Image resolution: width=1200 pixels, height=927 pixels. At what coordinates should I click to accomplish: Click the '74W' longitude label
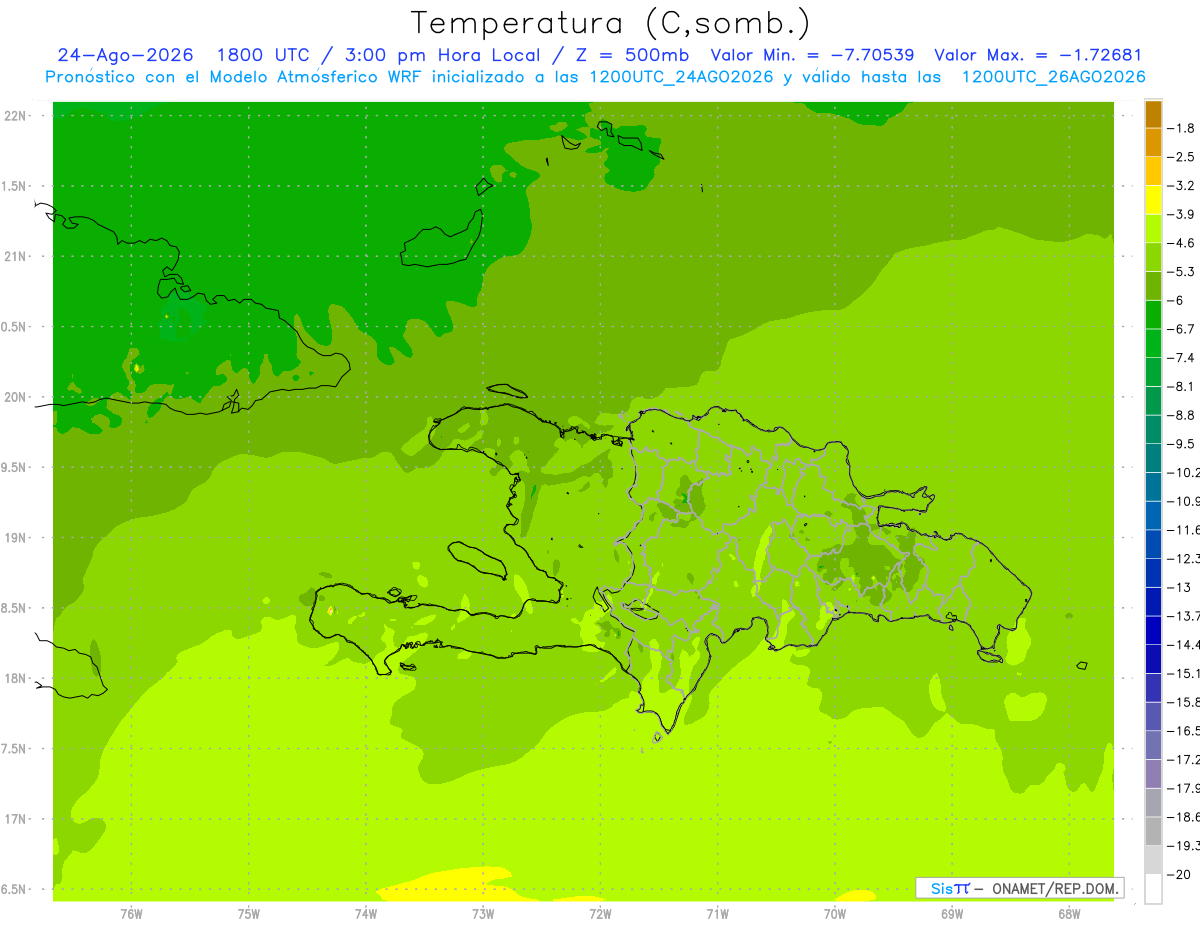point(366,913)
